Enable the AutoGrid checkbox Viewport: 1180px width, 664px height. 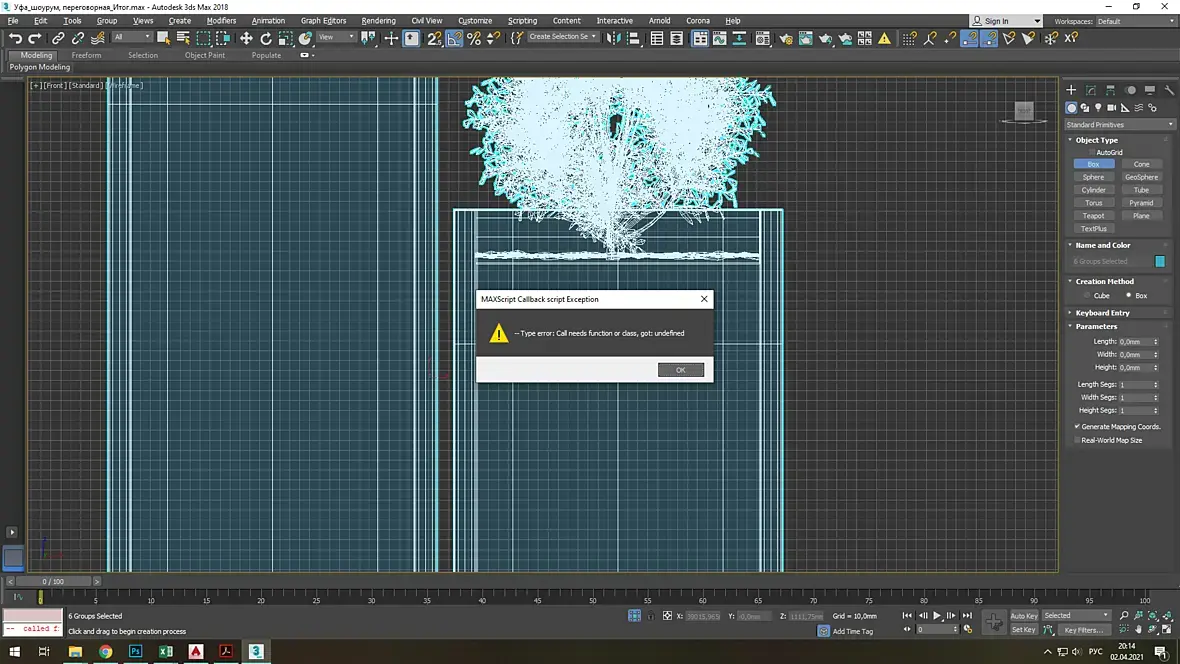click(1090, 152)
